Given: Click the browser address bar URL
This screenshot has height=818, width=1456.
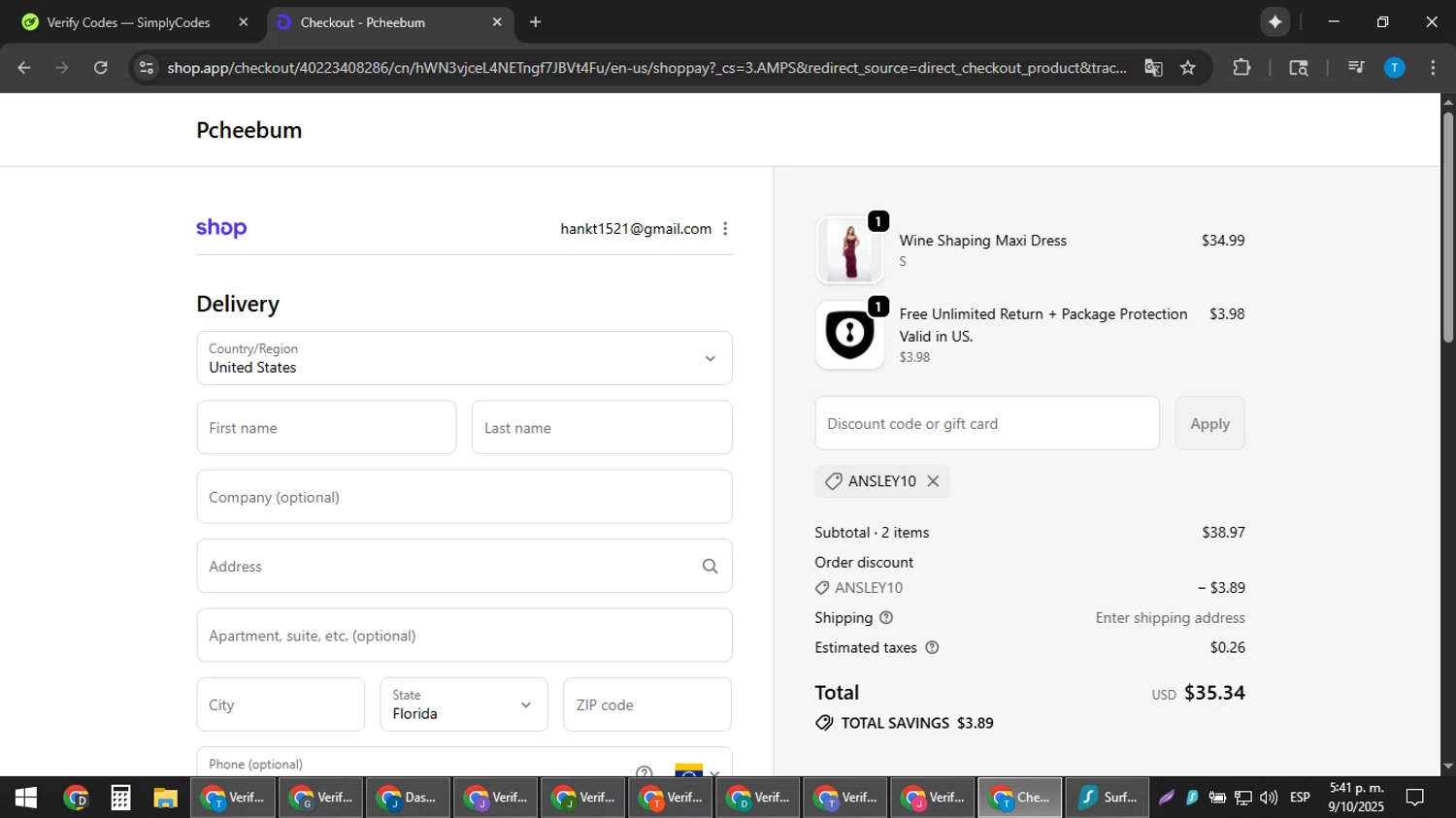Looking at the screenshot, I should point(646,68).
